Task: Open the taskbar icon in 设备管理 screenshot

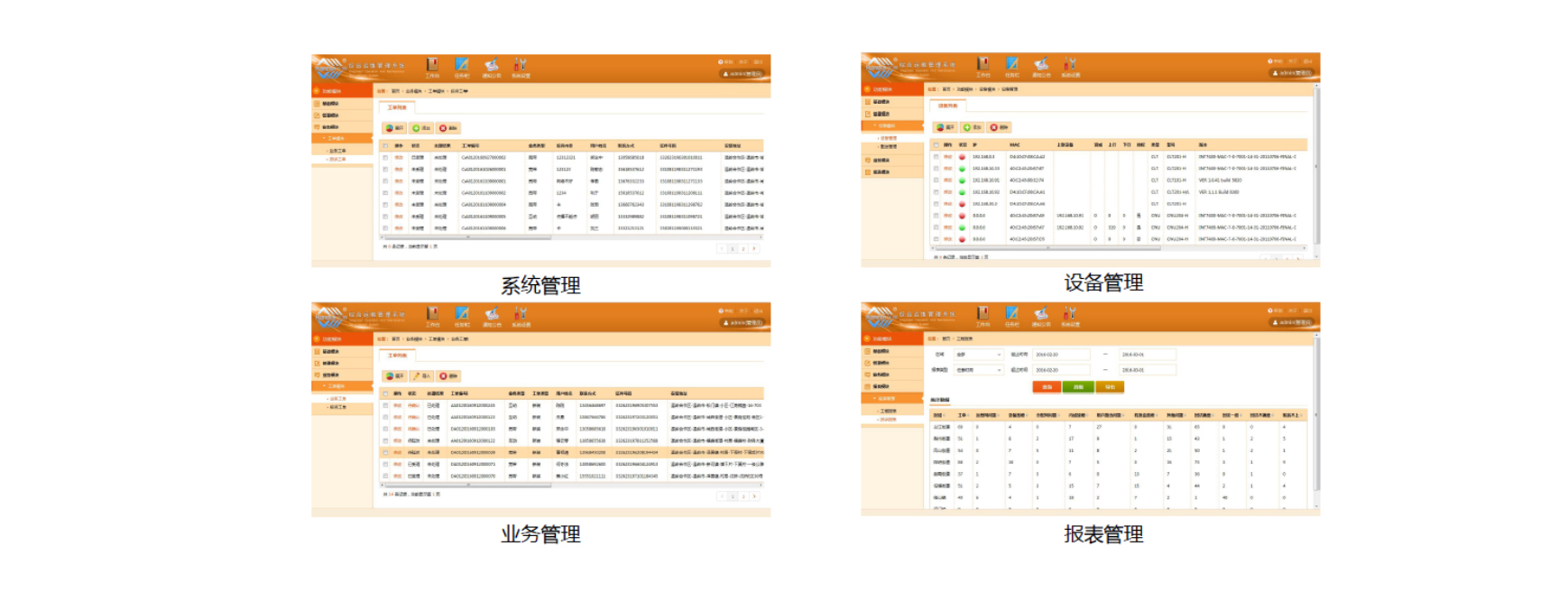Action: pos(1011,64)
